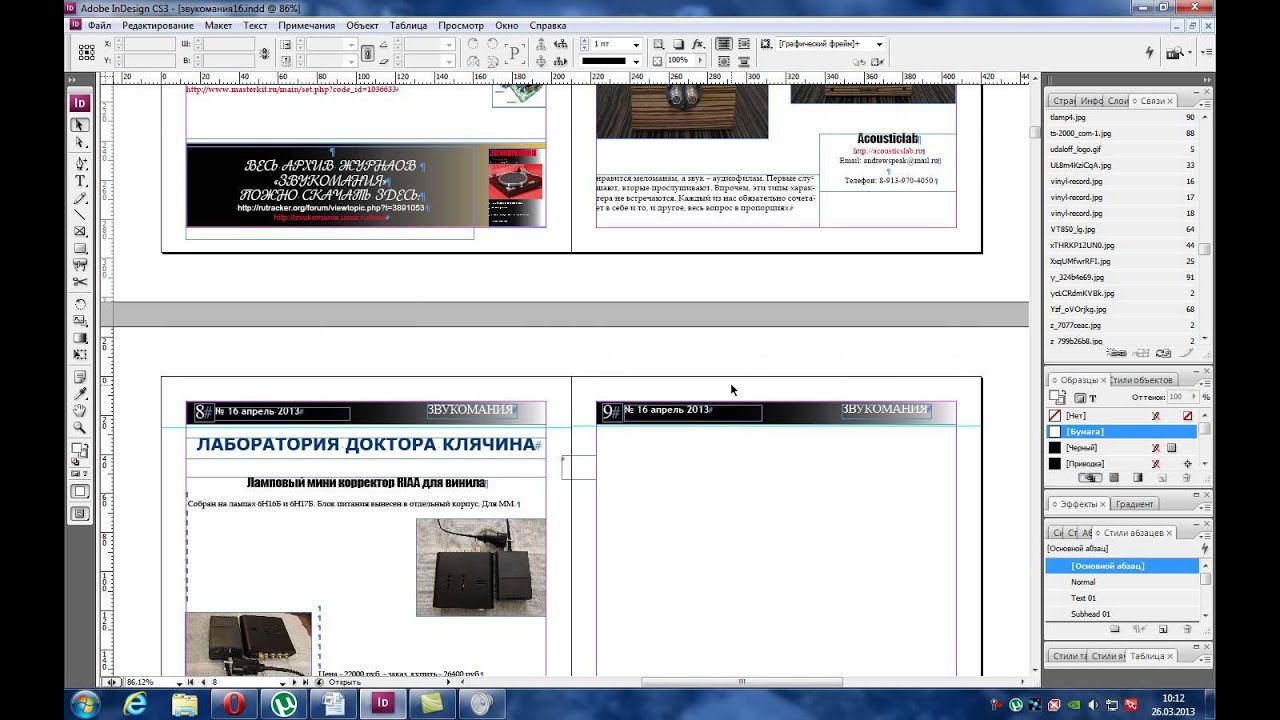Image resolution: width=1280 pixels, height=720 pixels.
Task: Click the Открыть status label
Action: (345, 683)
